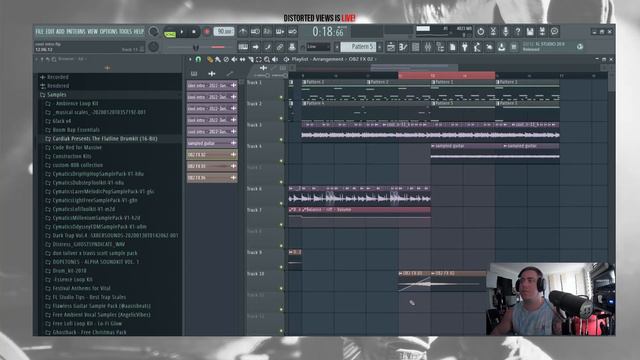This screenshot has height=360, width=640.
Task: Open the TOOLS menu
Action: coord(125,31)
